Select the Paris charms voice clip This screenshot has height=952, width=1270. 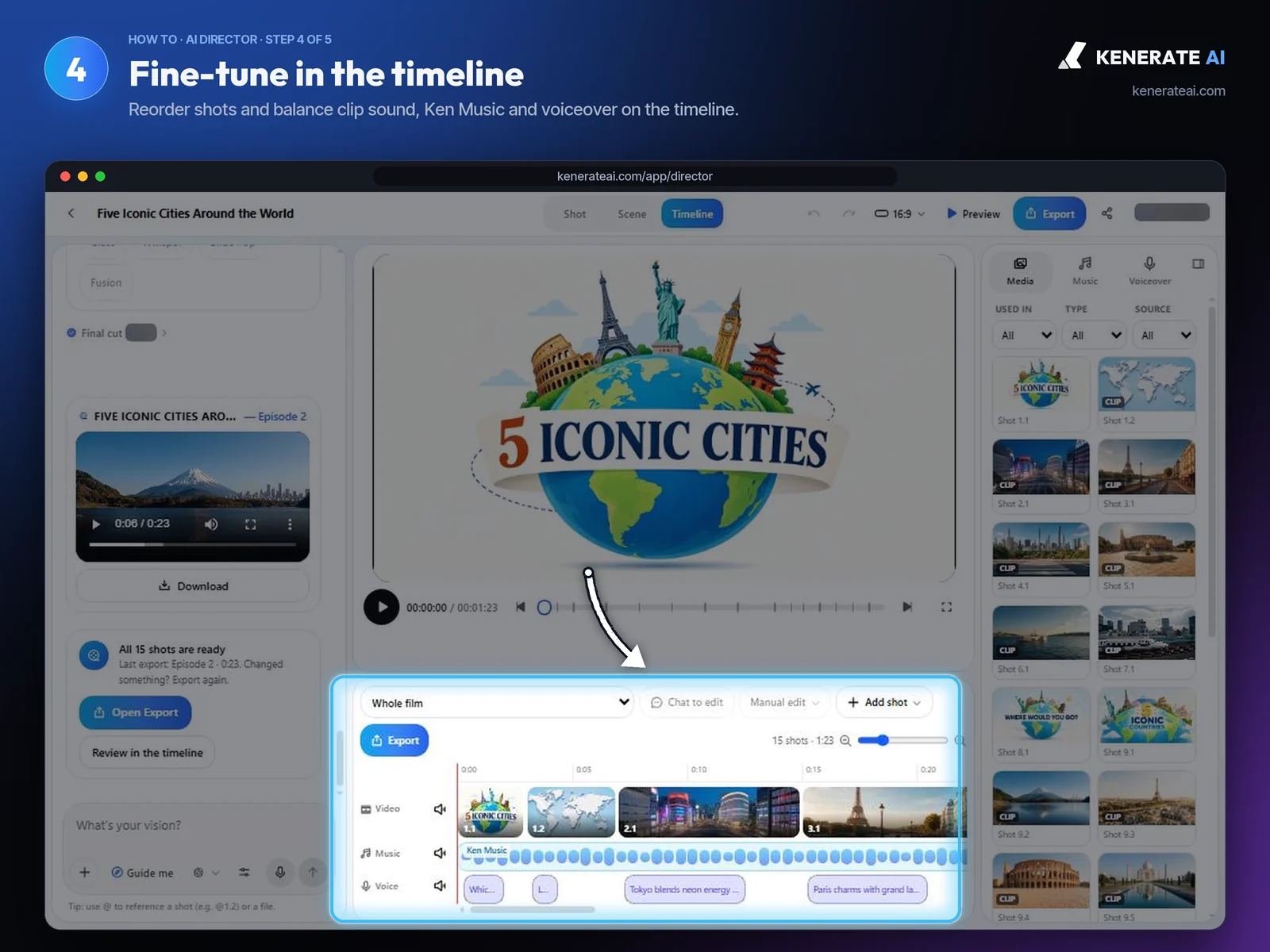(867, 890)
